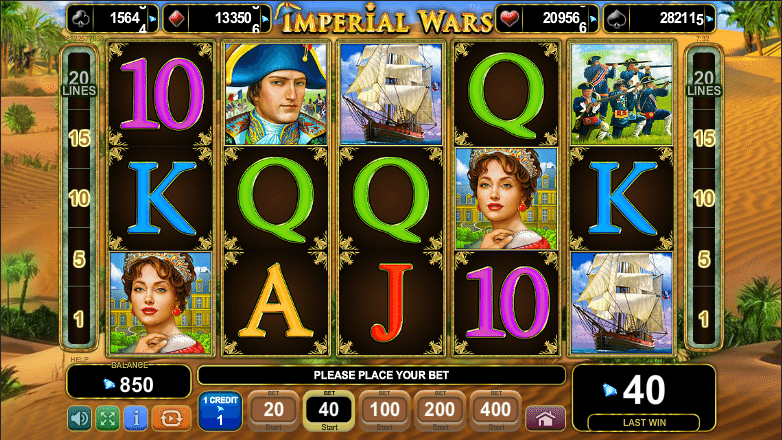Start spin with bet 20

click(x=273, y=412)
